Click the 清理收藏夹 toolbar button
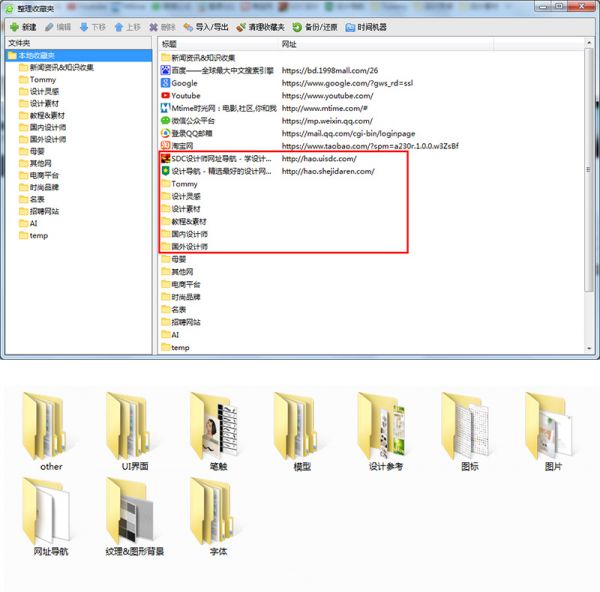 click(260, 27)
